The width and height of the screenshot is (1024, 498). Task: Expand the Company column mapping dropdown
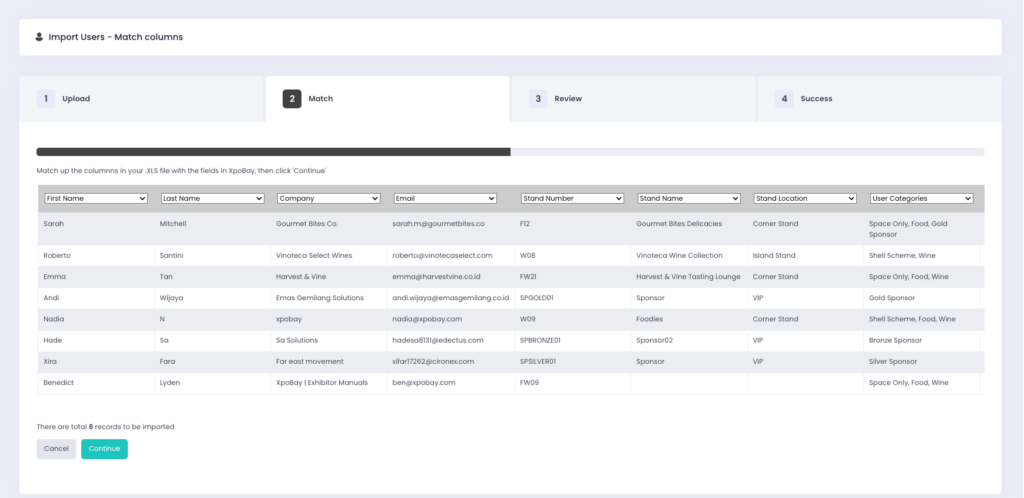pyautogui.click(x=328, y=198)
